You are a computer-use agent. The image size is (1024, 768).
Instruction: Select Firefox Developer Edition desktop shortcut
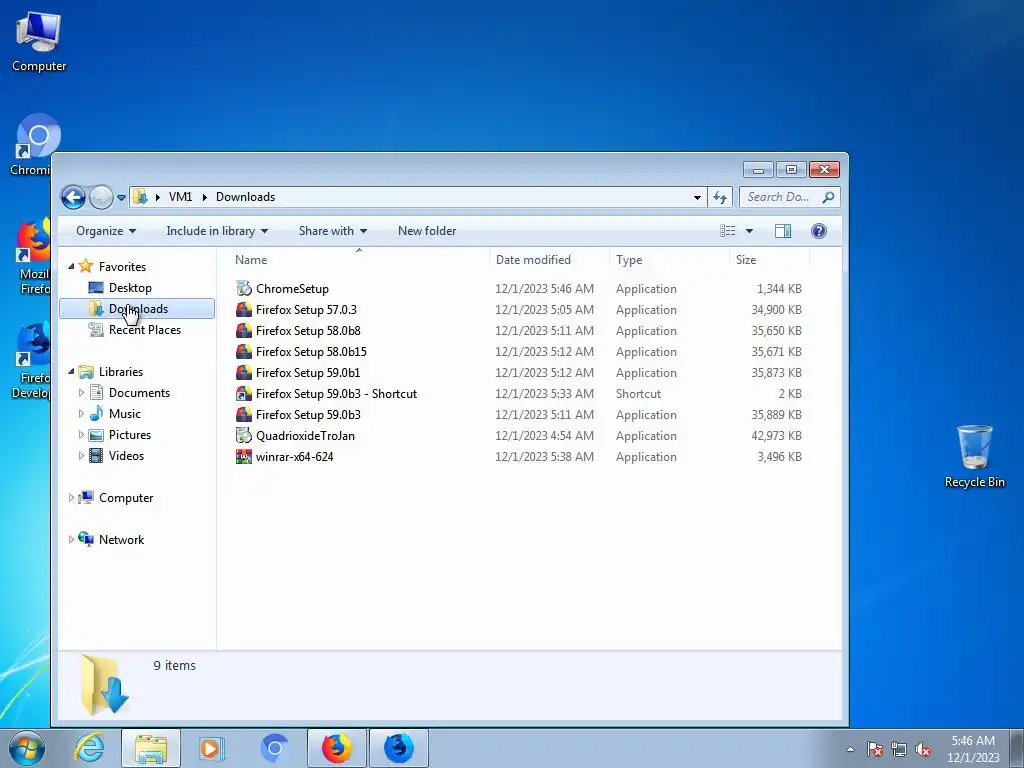31,360
